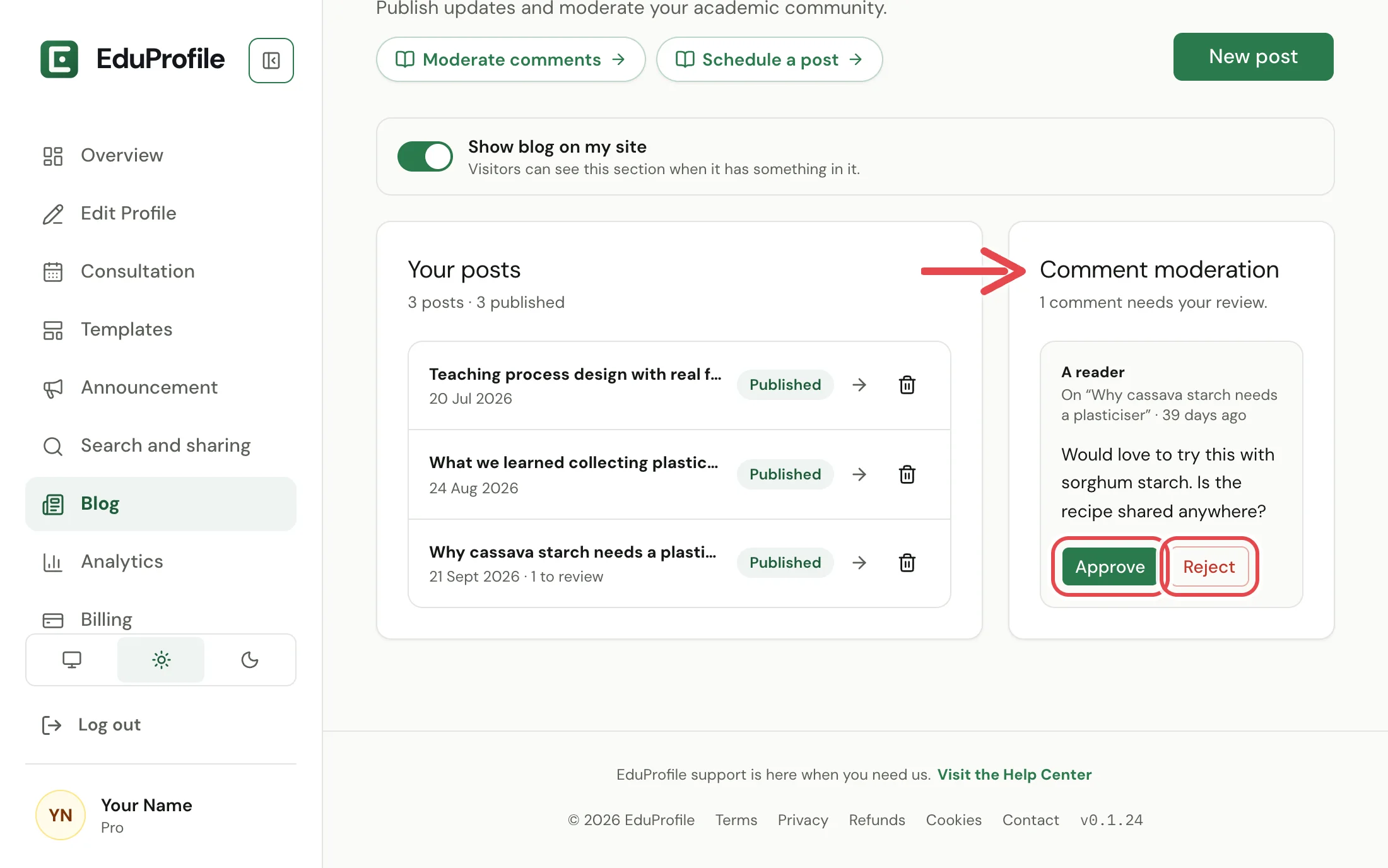Collapse the sidebar panel icon

(x=271, y=61)
